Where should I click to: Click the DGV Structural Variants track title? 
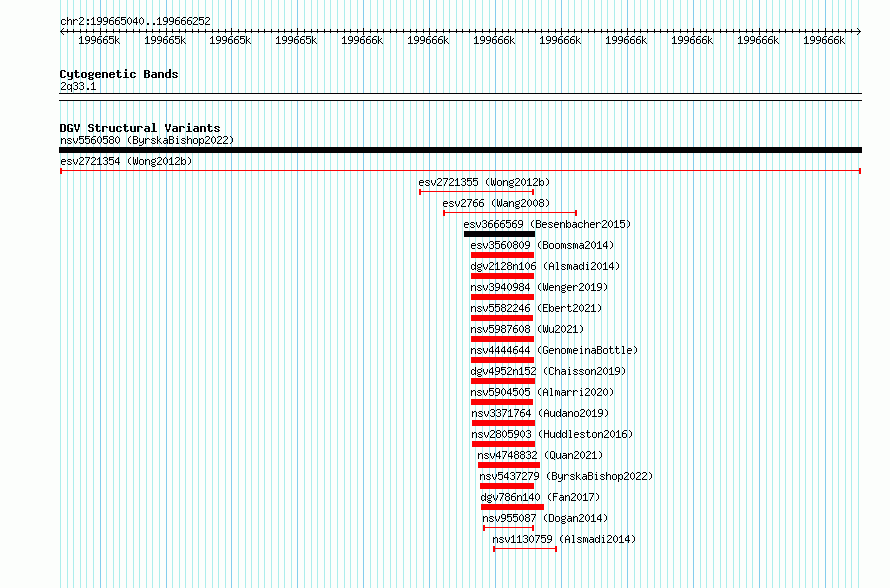[x=140, y=128]
